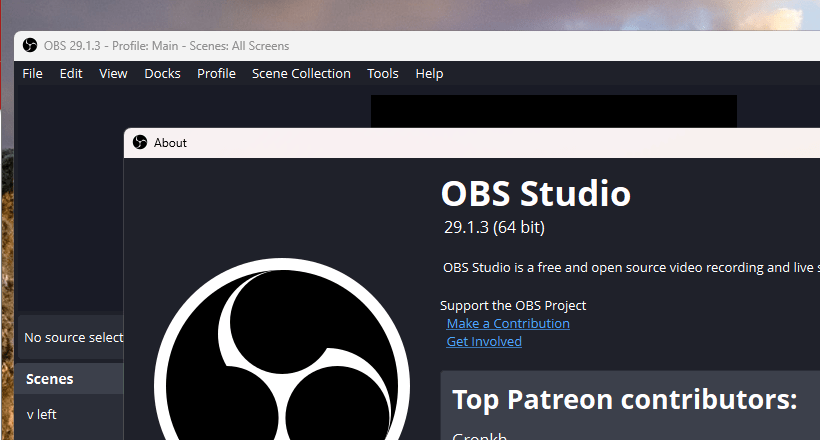Open the Docks menu
The image size is (820, 440).
162,74
